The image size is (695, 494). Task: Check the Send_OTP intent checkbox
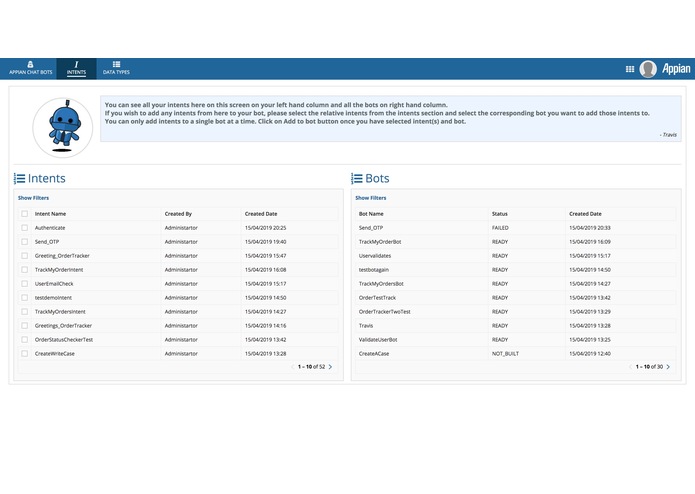(24, 242)
